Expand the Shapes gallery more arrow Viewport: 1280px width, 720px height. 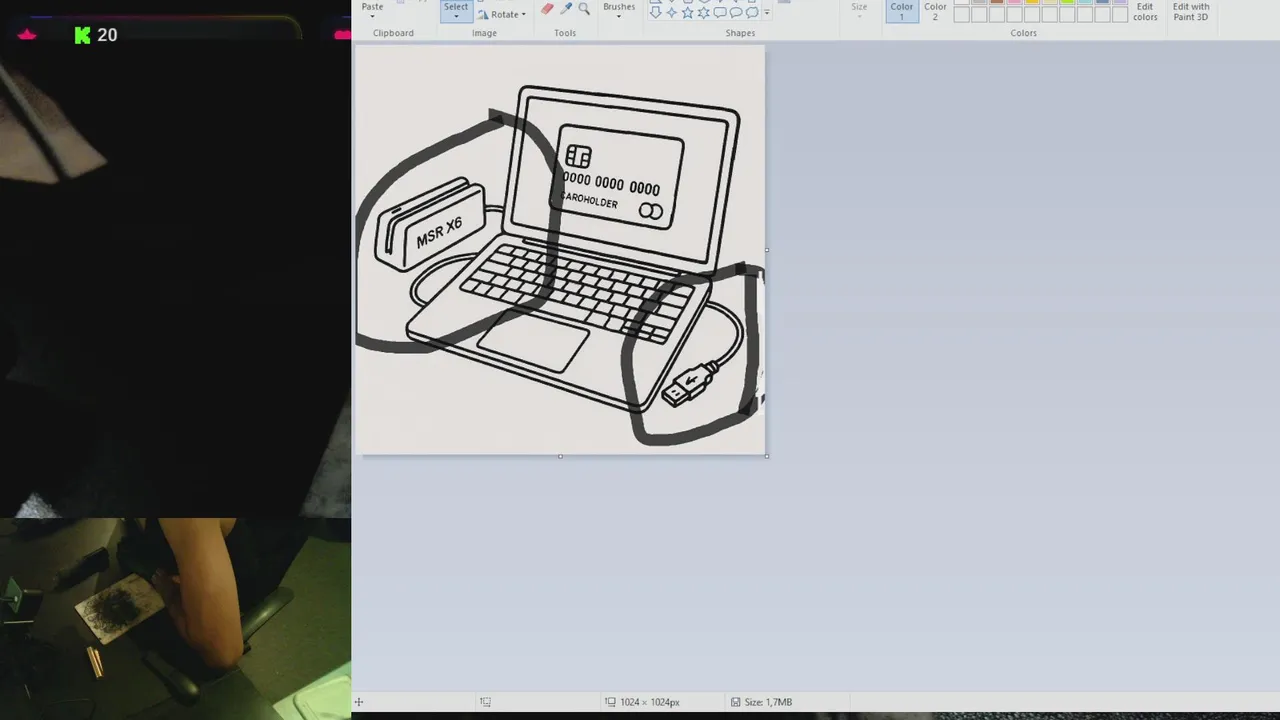pos(767,13)
